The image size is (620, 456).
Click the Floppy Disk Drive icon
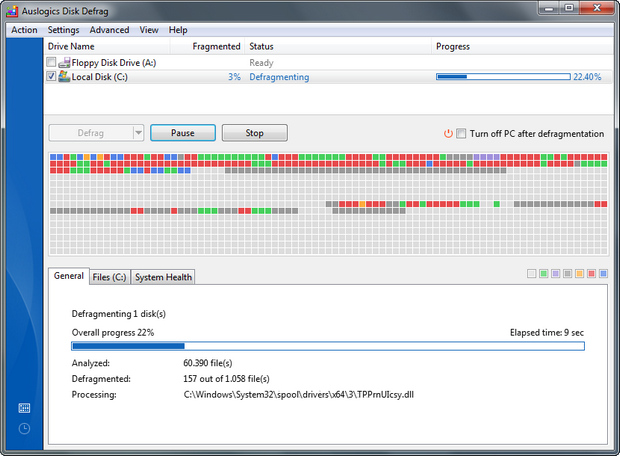click(x=64, y=62)
